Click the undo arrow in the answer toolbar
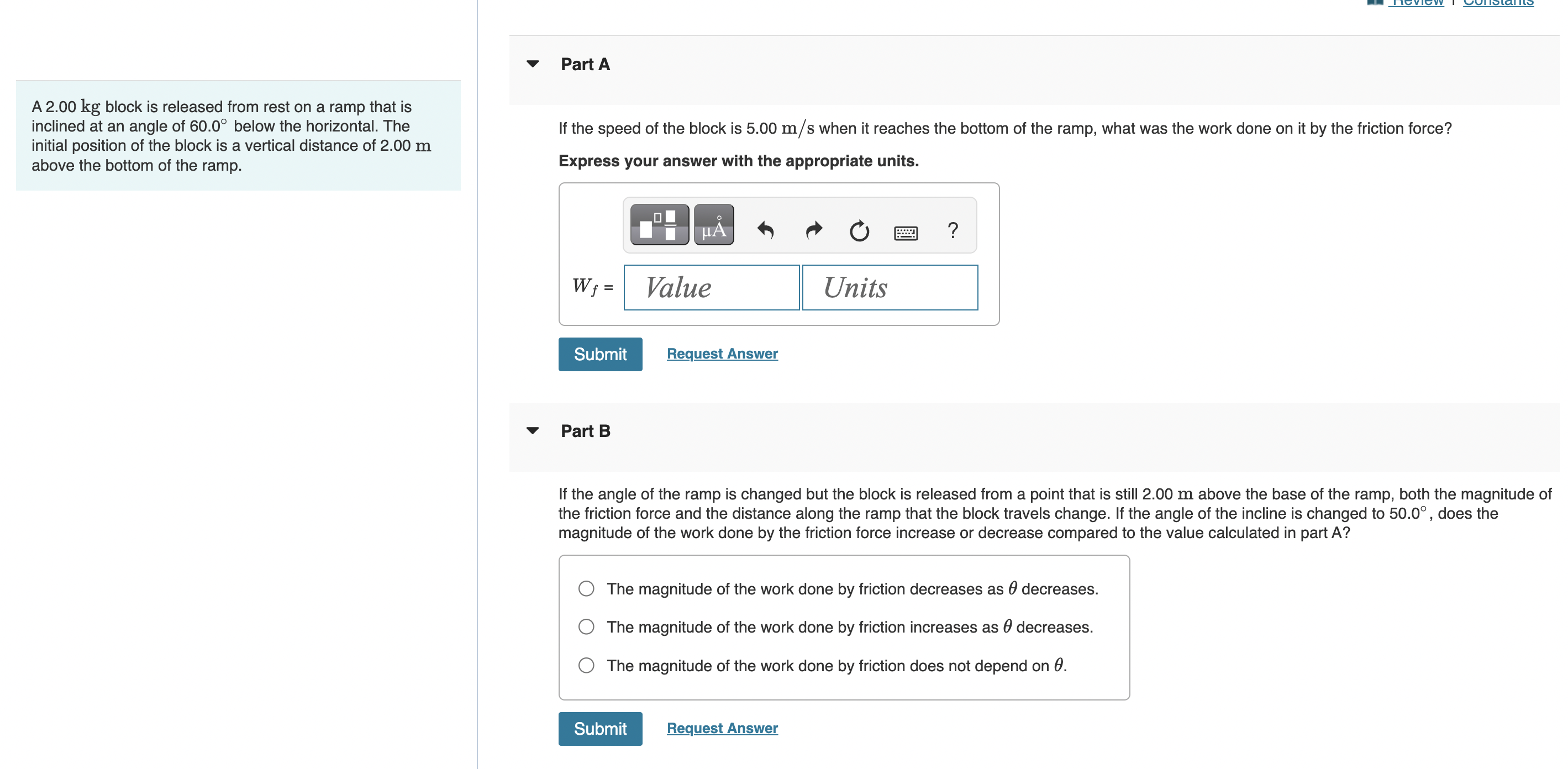Viewport: 1568px width, 769px height. [766, 230]
